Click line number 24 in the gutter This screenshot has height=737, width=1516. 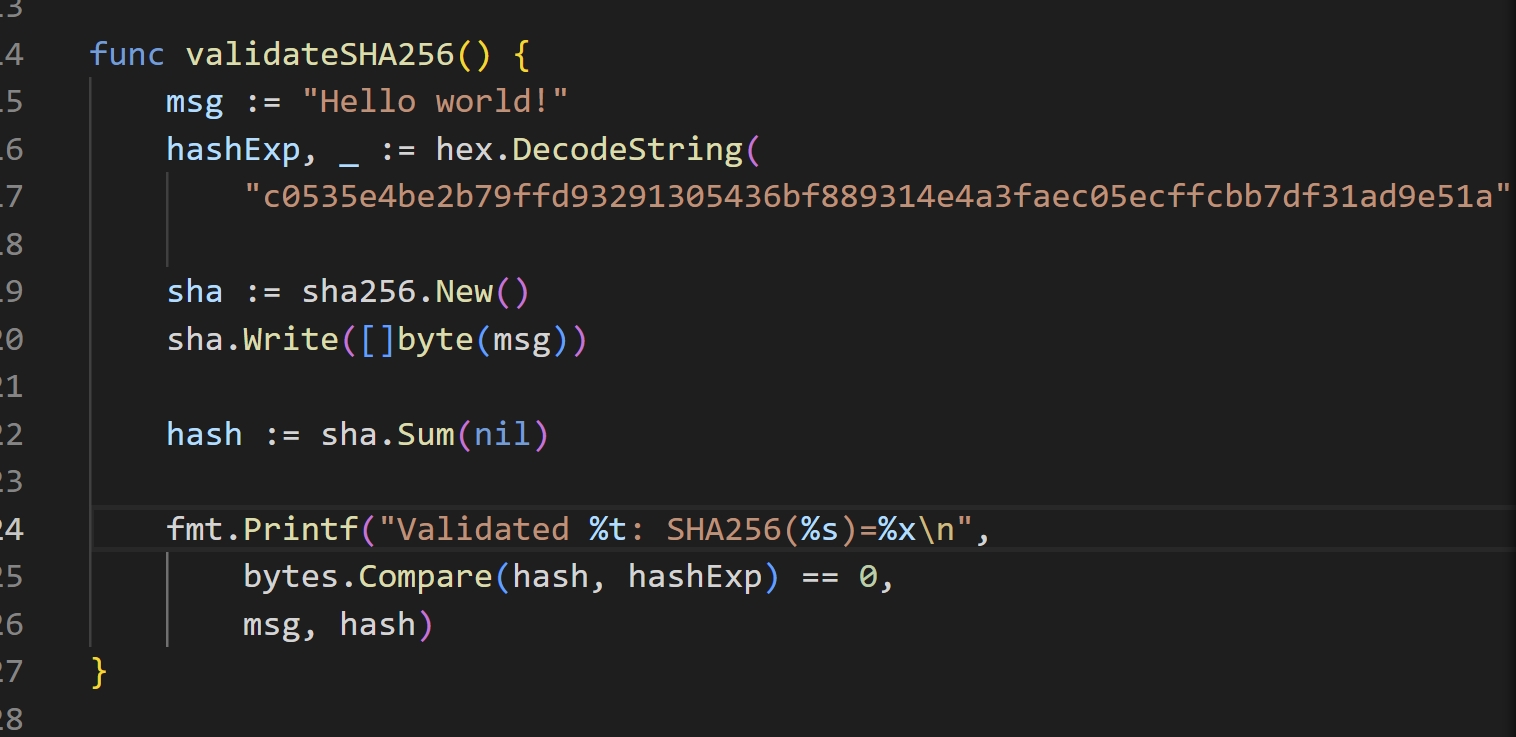[x=15, y=528]
